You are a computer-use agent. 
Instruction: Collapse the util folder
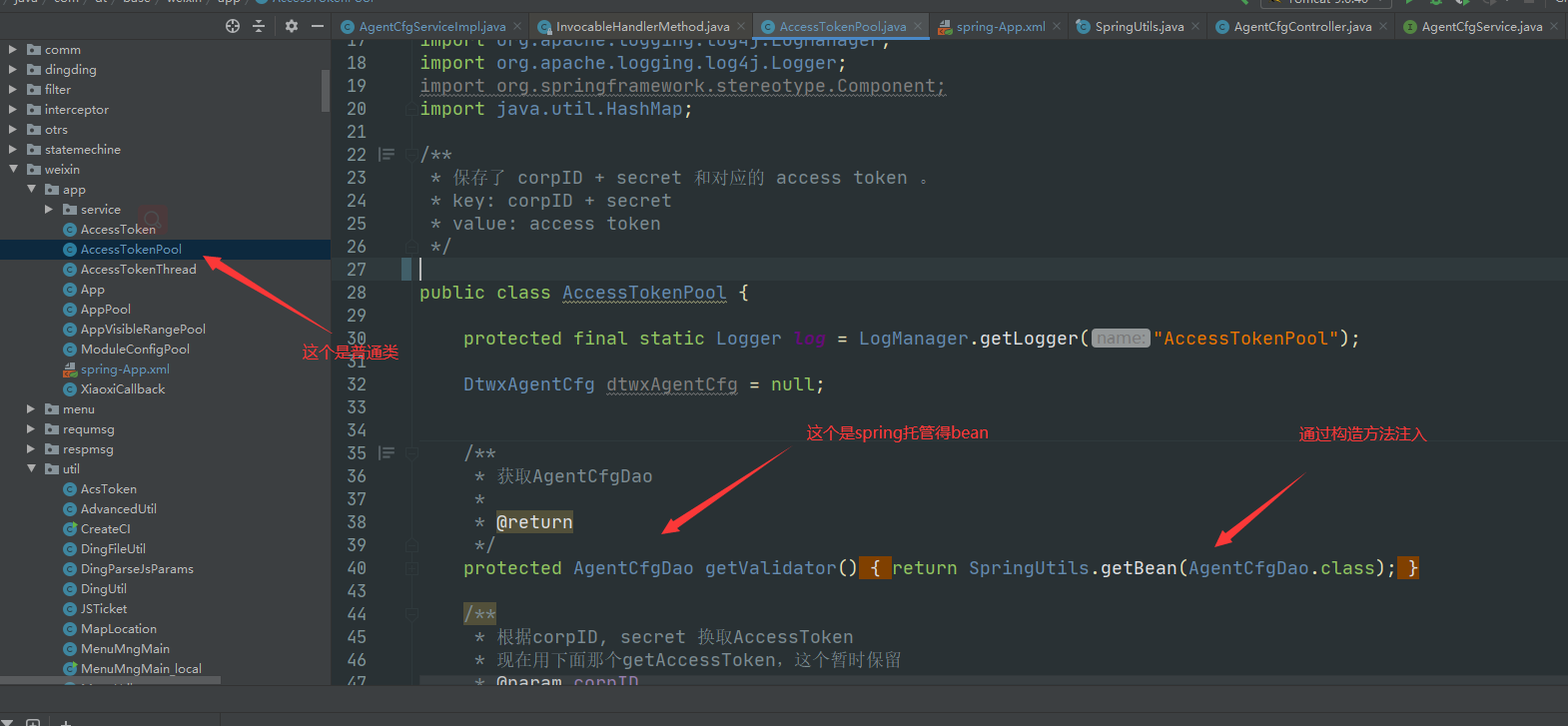click(x=31, y=468)
